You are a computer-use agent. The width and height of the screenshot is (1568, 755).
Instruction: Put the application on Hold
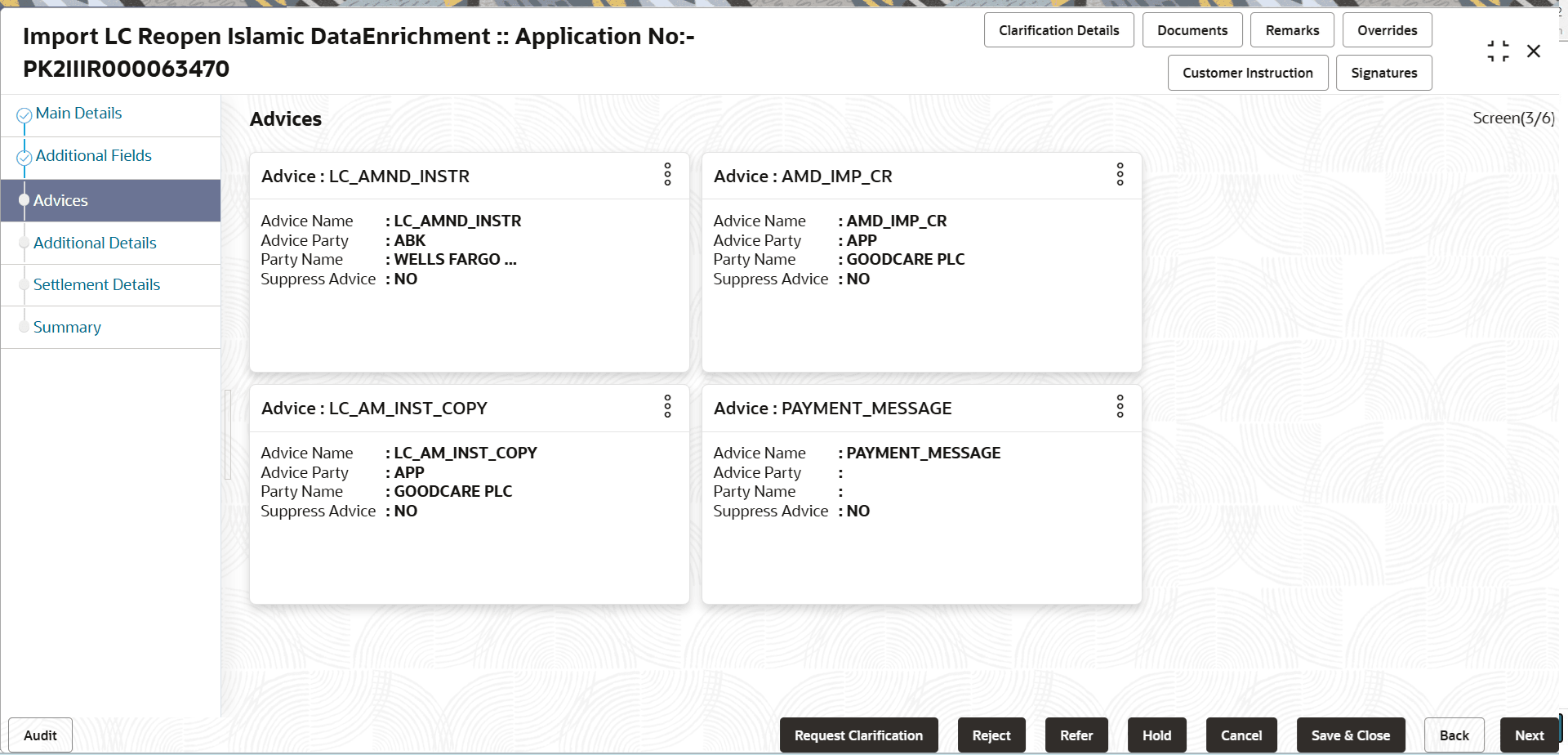pyautogui.click(x=1156, y=735)
